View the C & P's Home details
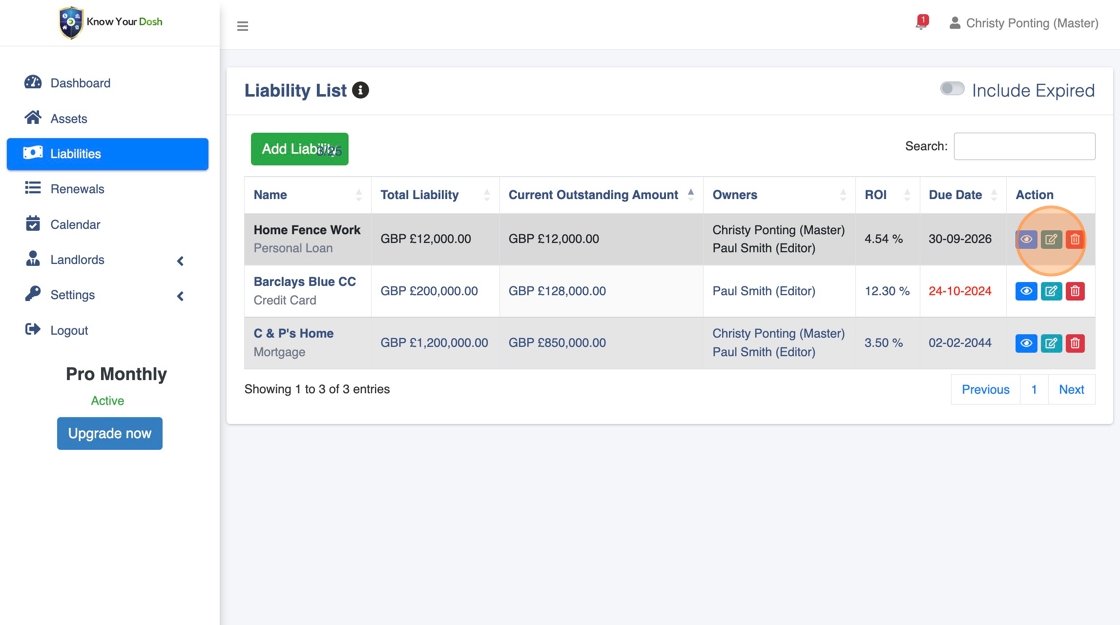Image resolution: width=1120 pixels, height=625 pixels. point(1026,343)
